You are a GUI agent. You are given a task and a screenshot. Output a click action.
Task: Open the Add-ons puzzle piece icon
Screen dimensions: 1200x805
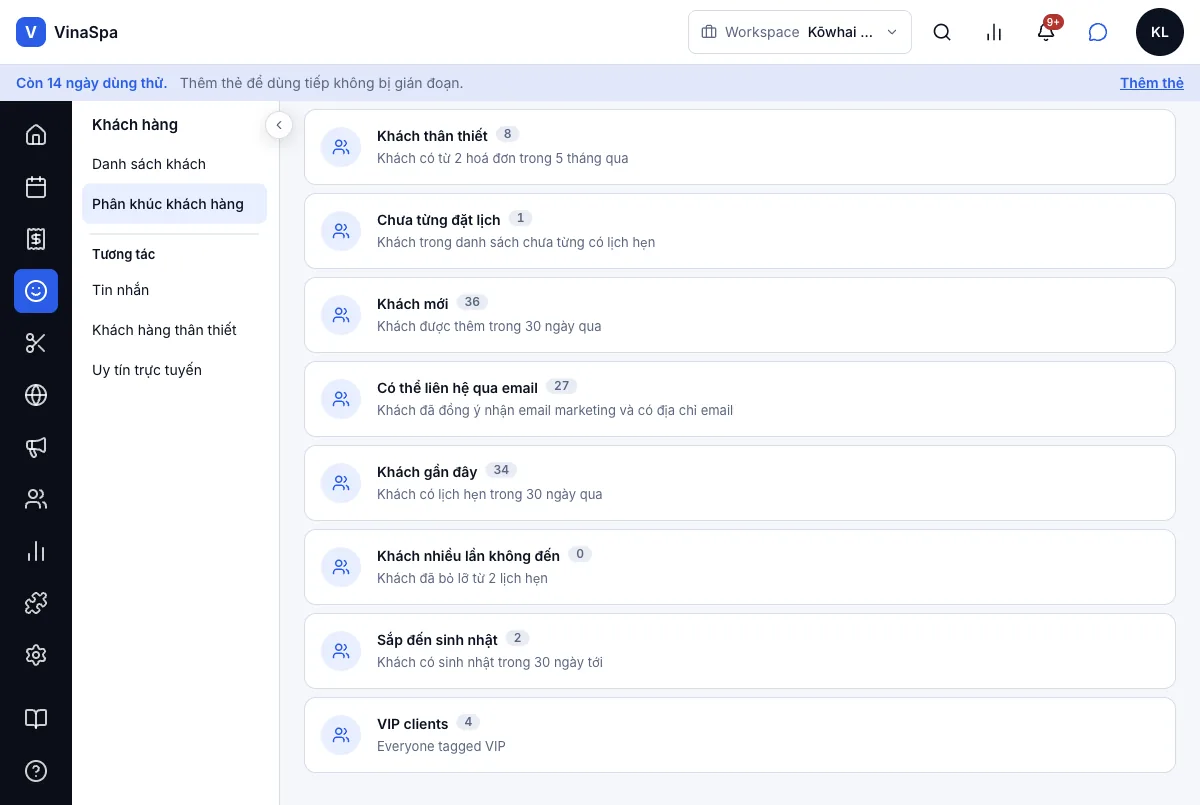(36, 603)
